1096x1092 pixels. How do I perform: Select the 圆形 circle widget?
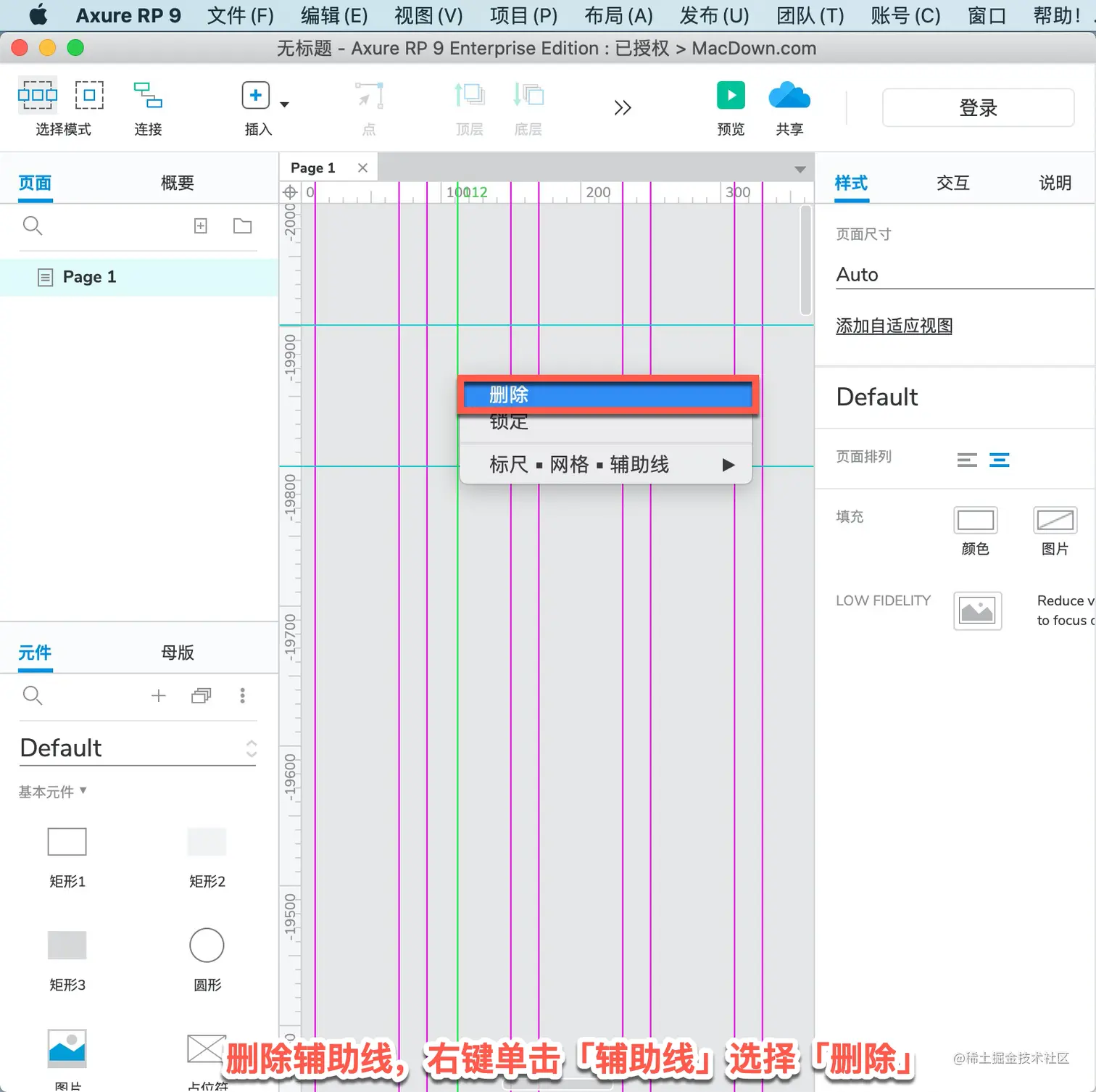207,945
